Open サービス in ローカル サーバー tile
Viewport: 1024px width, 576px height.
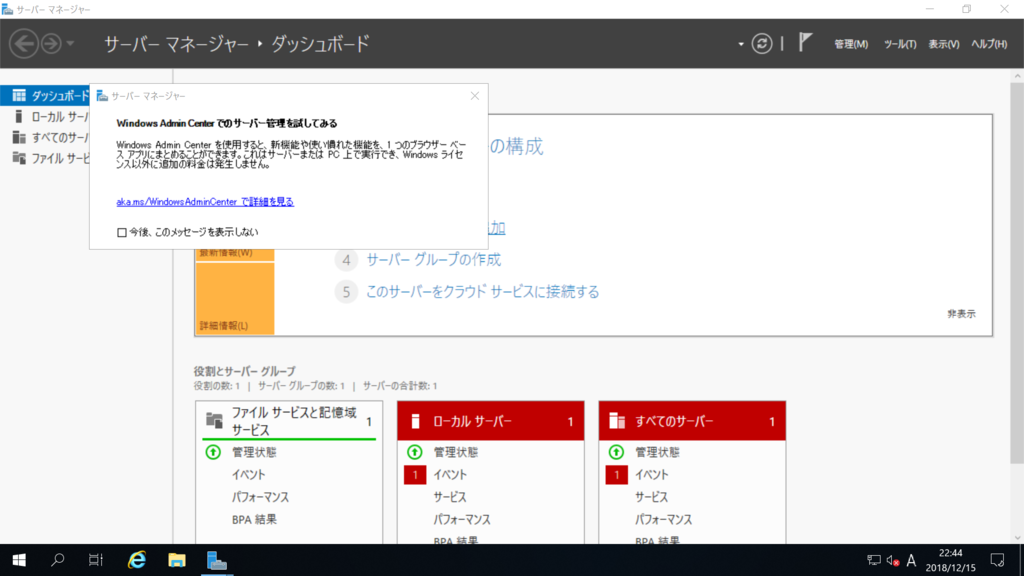pyautogui.click(x=450, y=497)
